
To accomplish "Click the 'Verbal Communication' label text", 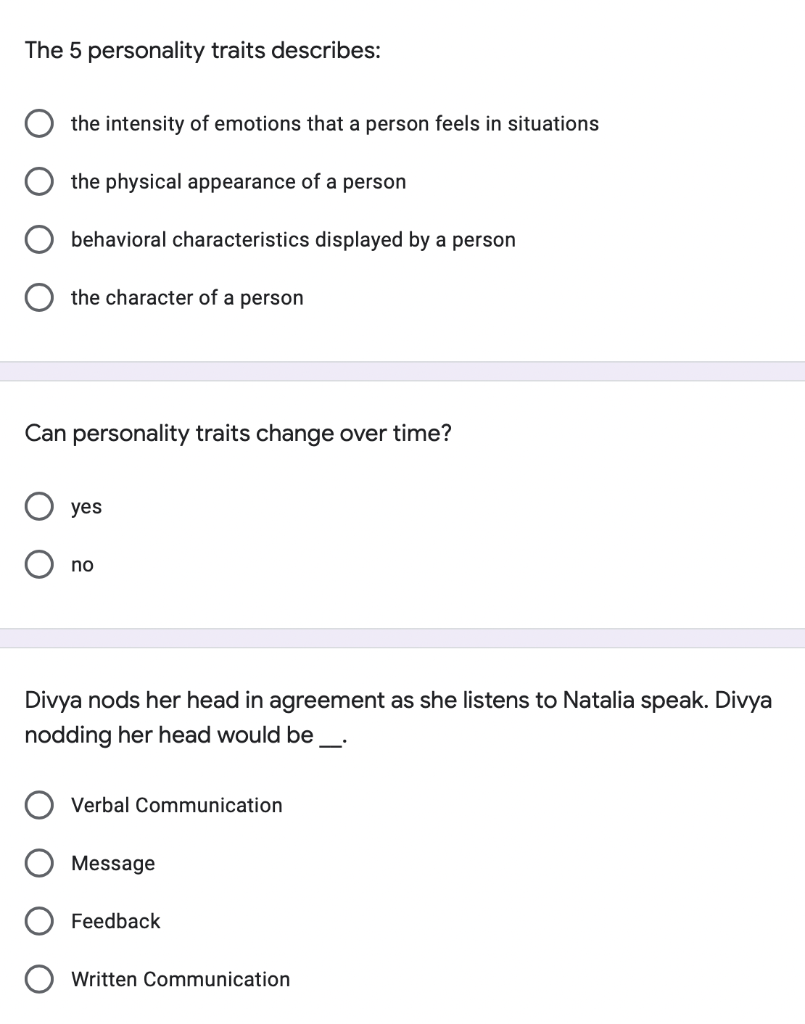I will pyautogui.click(x=176, y=805).
